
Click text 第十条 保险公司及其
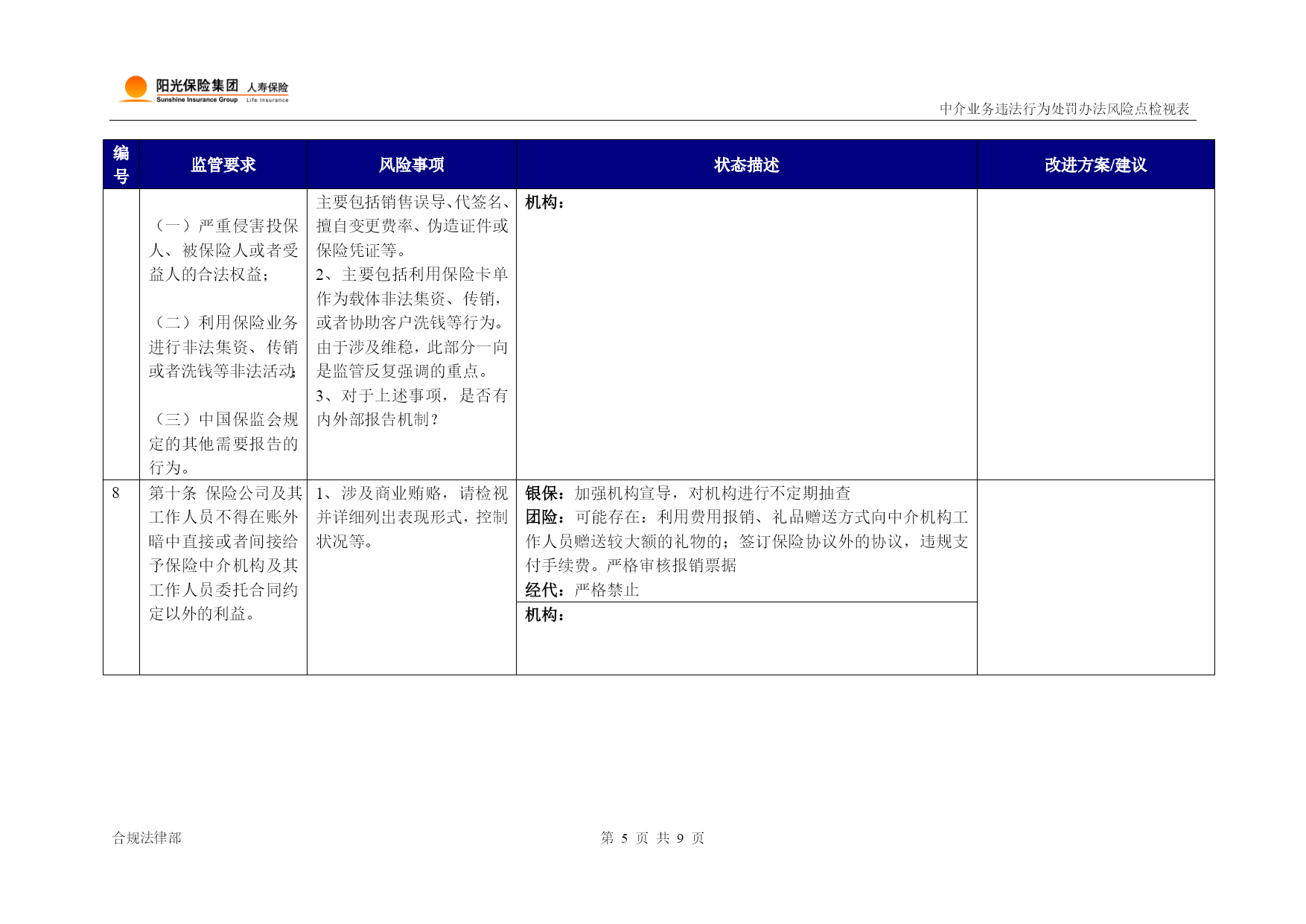click(x=226, y=493)
